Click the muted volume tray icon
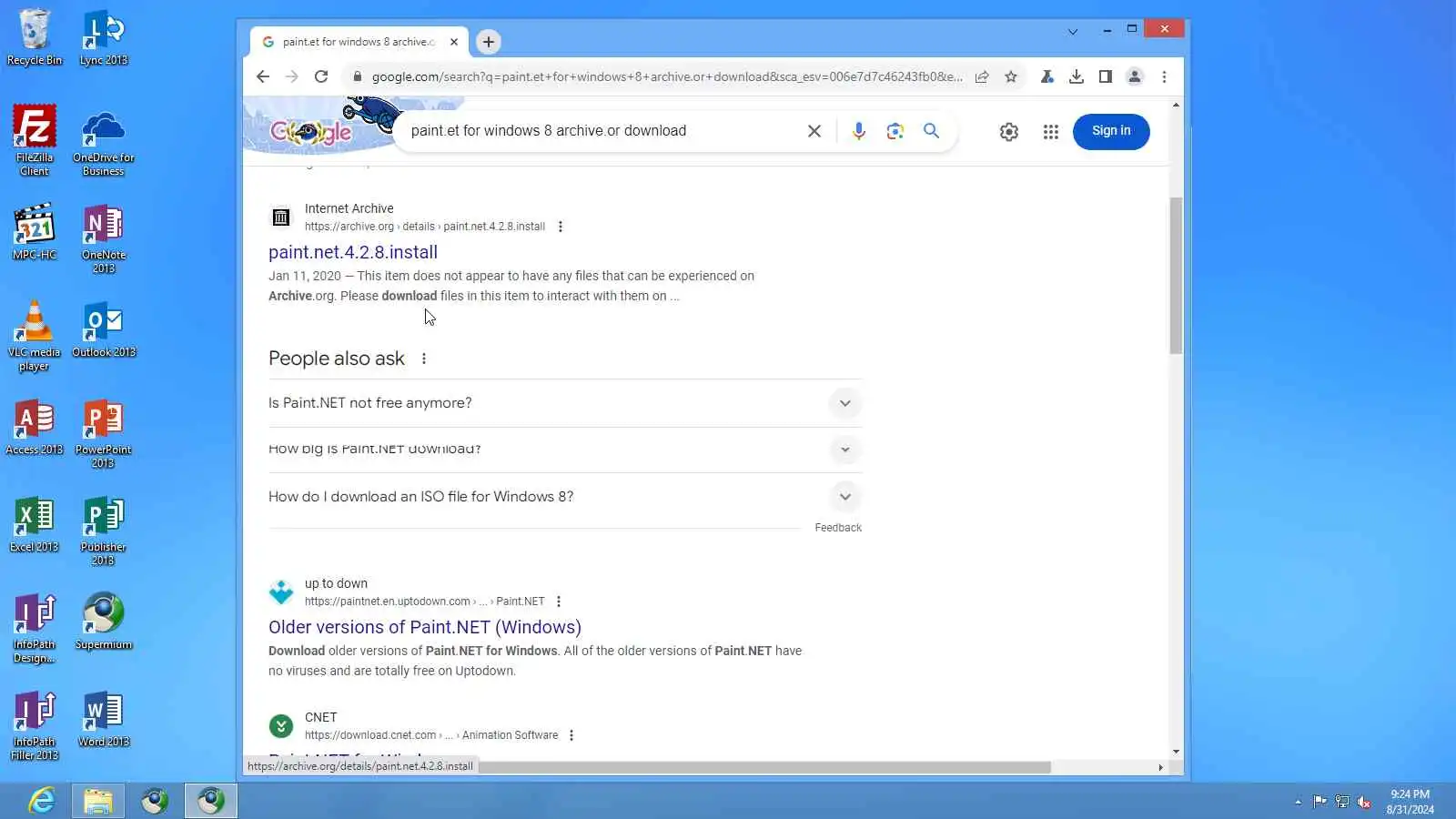 (x=1364, y=802)
